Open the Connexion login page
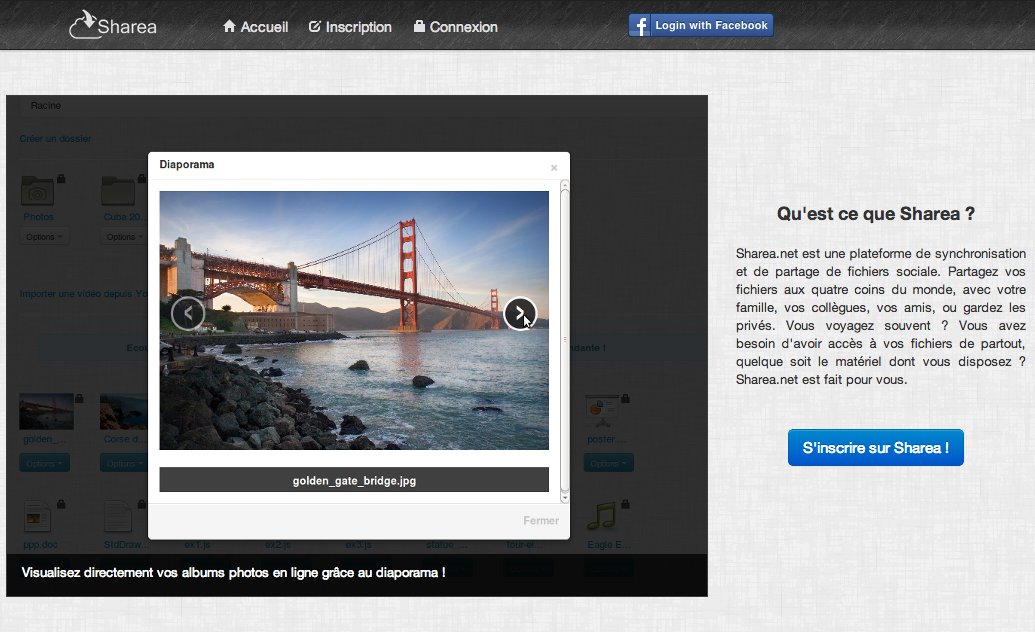This screenshot has width=1035, height=632. point(455,27)
